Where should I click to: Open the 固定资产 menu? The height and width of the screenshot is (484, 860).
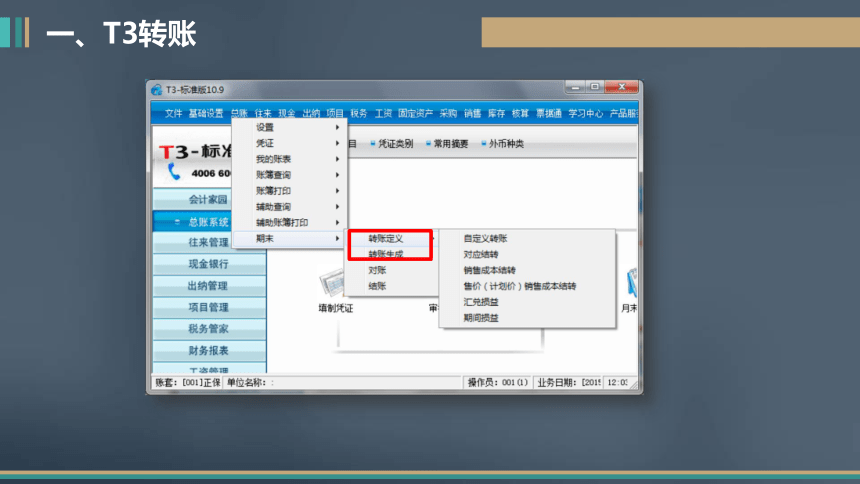pos(415,113)
